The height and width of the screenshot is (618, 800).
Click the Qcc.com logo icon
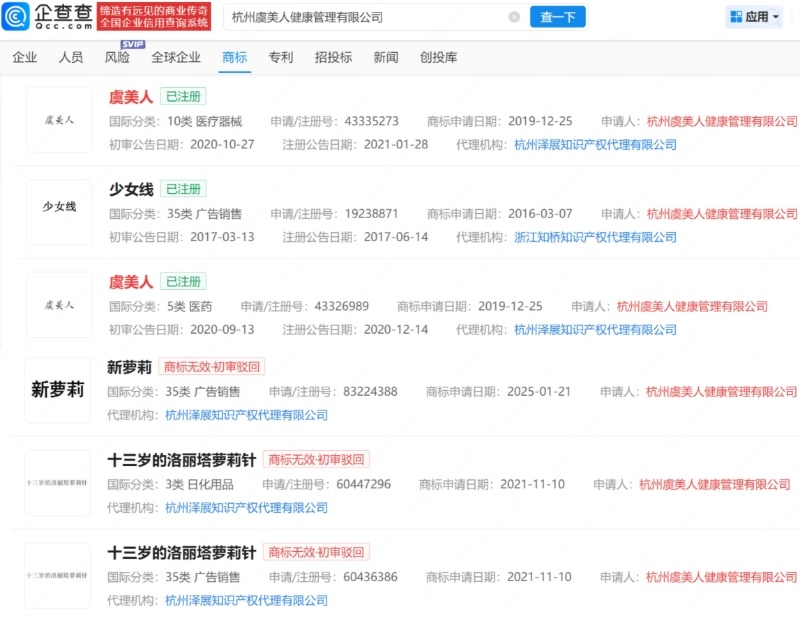pos(15,16)
